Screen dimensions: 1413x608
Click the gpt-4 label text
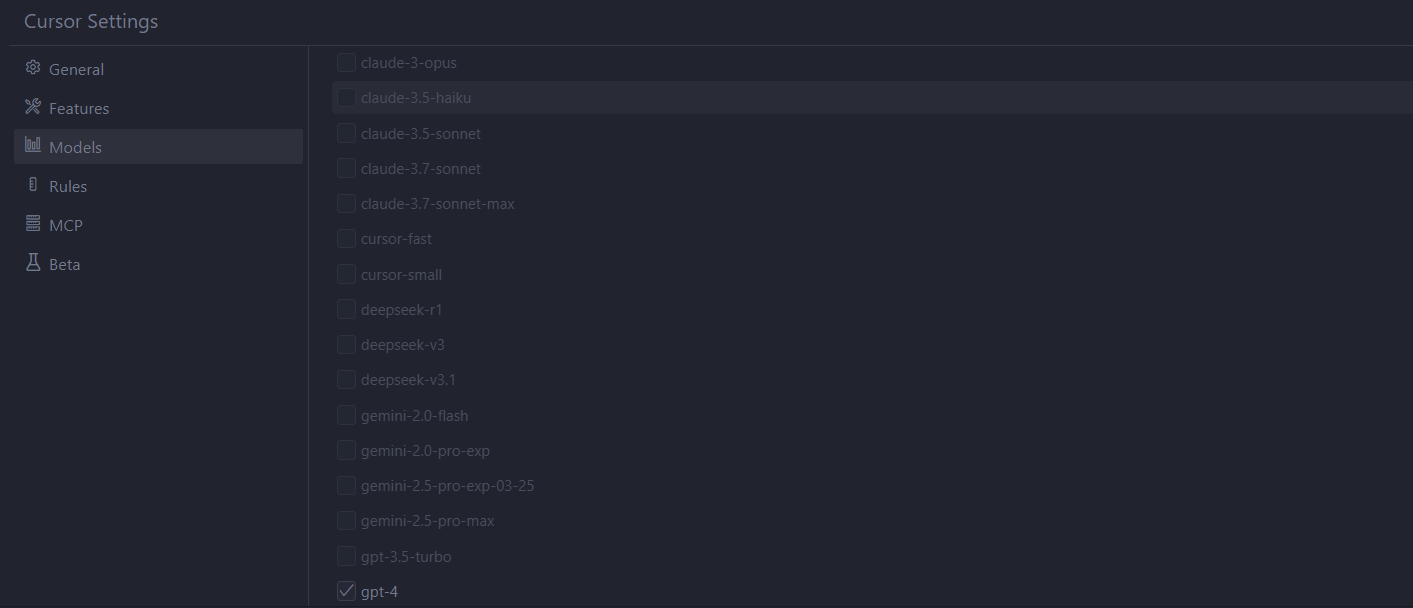pyautogui.click(x=380, y=591)
